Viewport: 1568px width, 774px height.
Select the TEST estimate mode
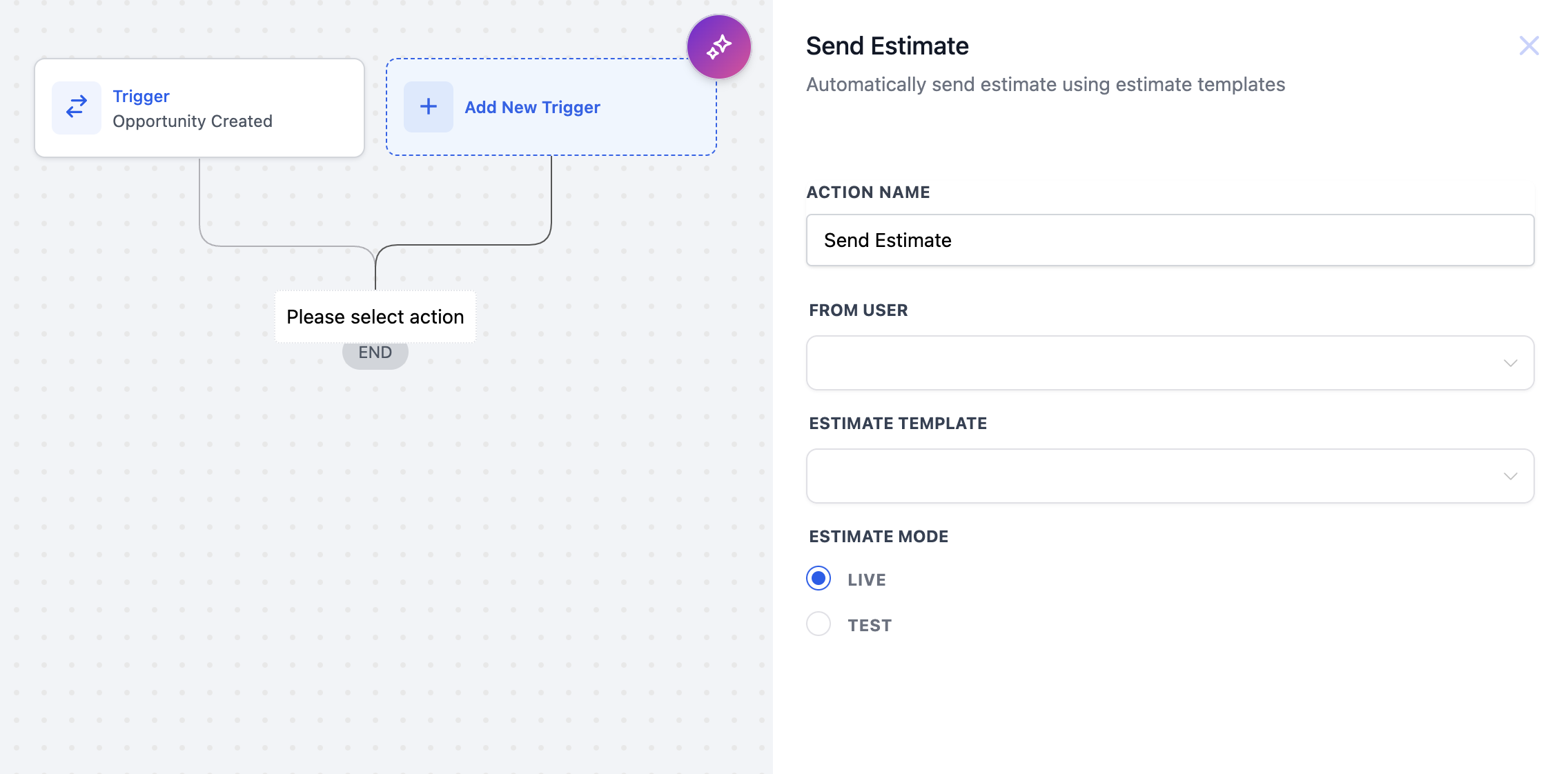(x=819, y=624)
